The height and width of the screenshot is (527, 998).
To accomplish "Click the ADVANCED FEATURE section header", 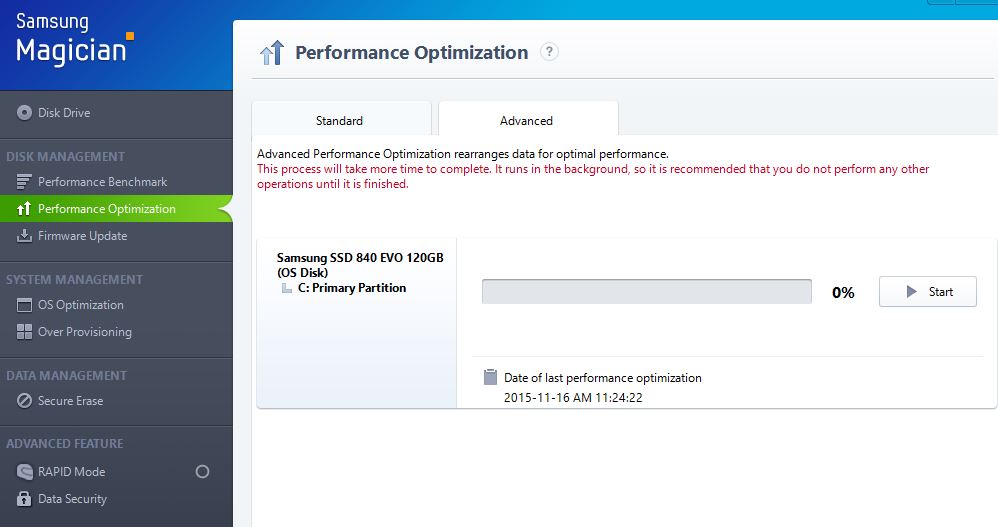I will [65, 444].
